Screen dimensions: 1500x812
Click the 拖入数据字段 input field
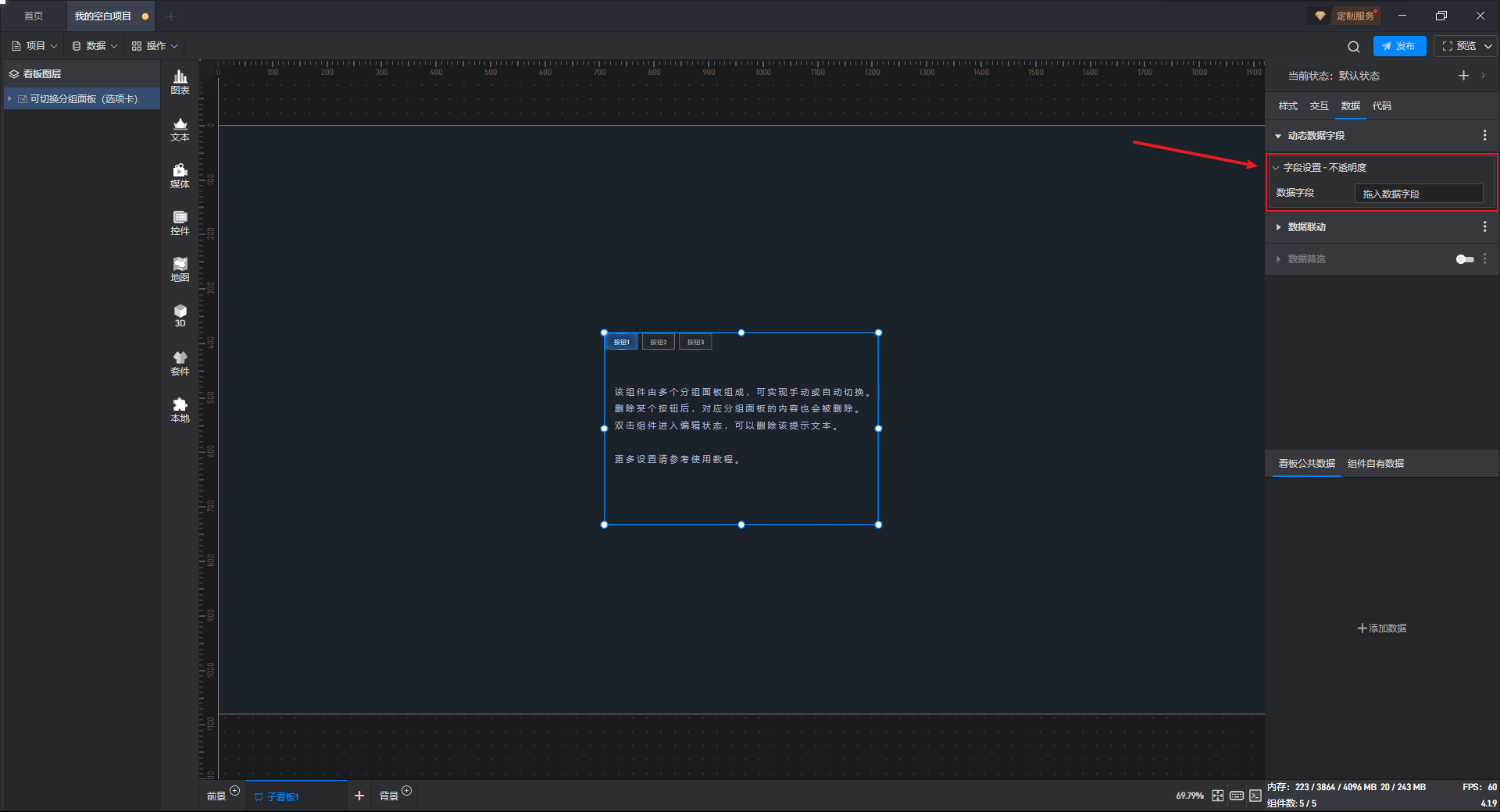[1418, 194]
